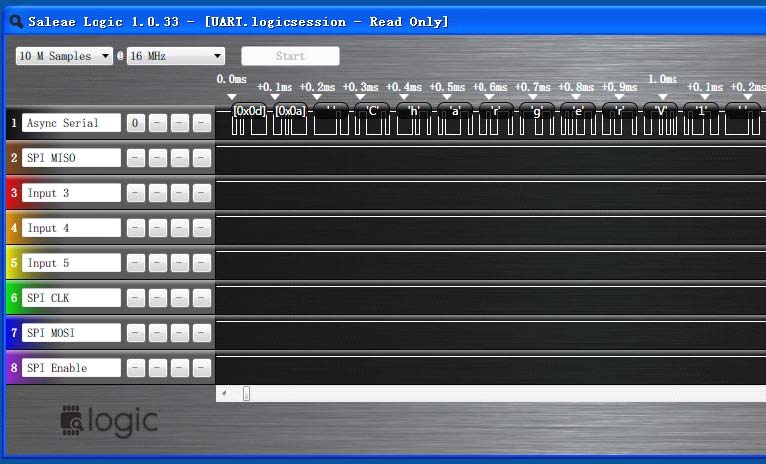
Task: Click the '0' trigger button for Async Serial
Action: [x=135, y=123]
